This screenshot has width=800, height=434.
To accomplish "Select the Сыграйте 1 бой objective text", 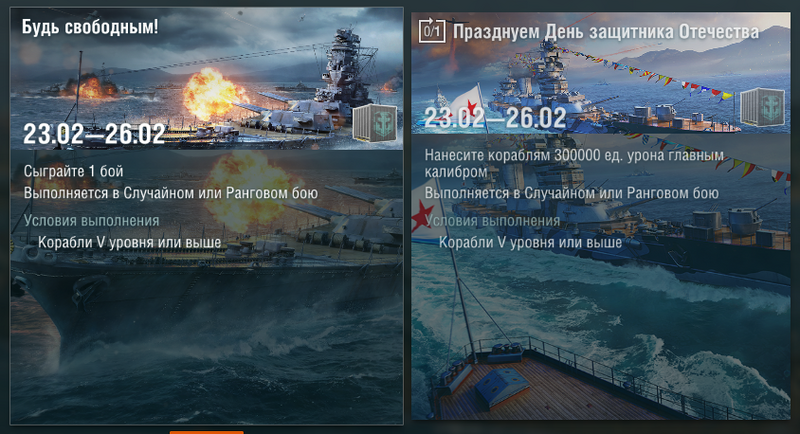I will (x=73, y=171).
